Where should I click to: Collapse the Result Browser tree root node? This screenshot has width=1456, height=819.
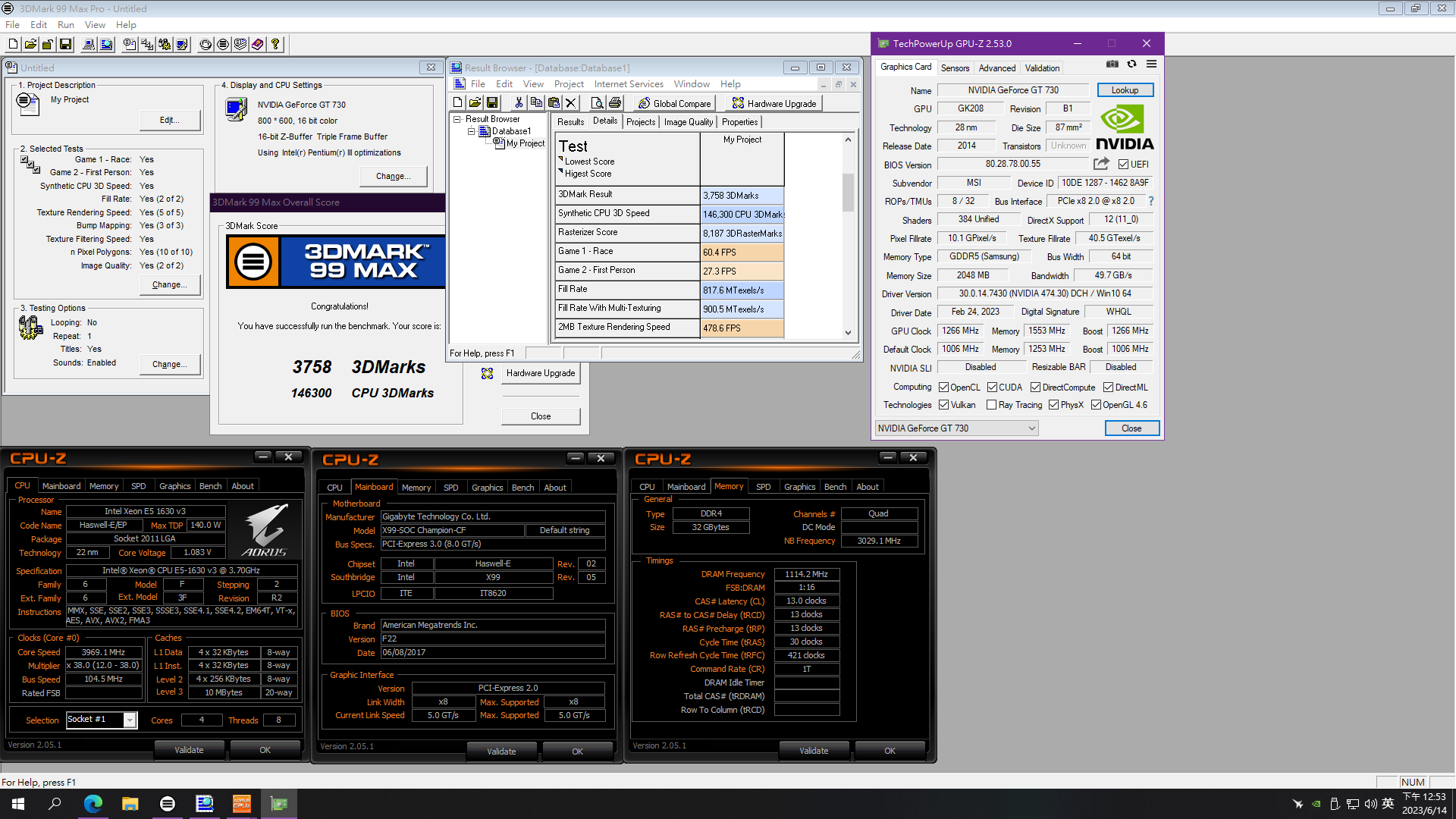coord(457,119)
